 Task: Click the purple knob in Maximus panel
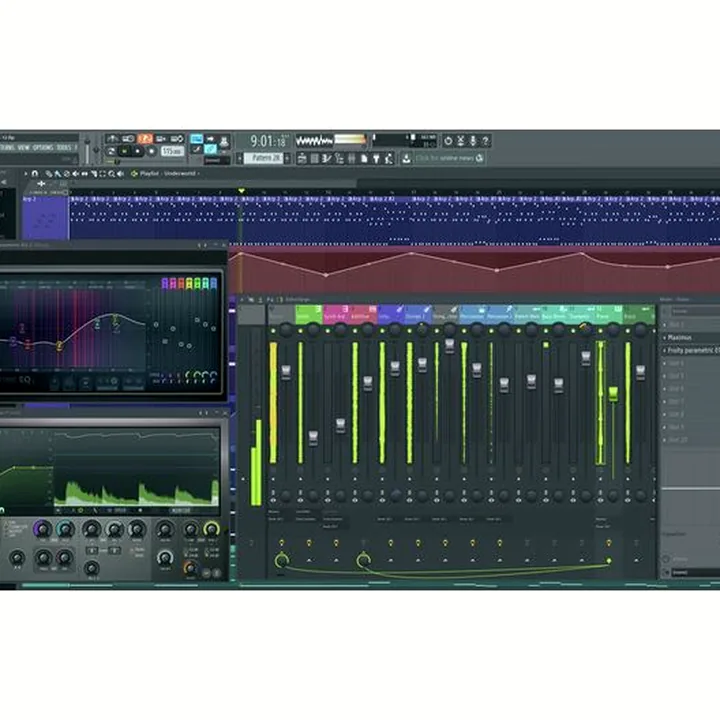pyautogui.click(x=43, y=529)
